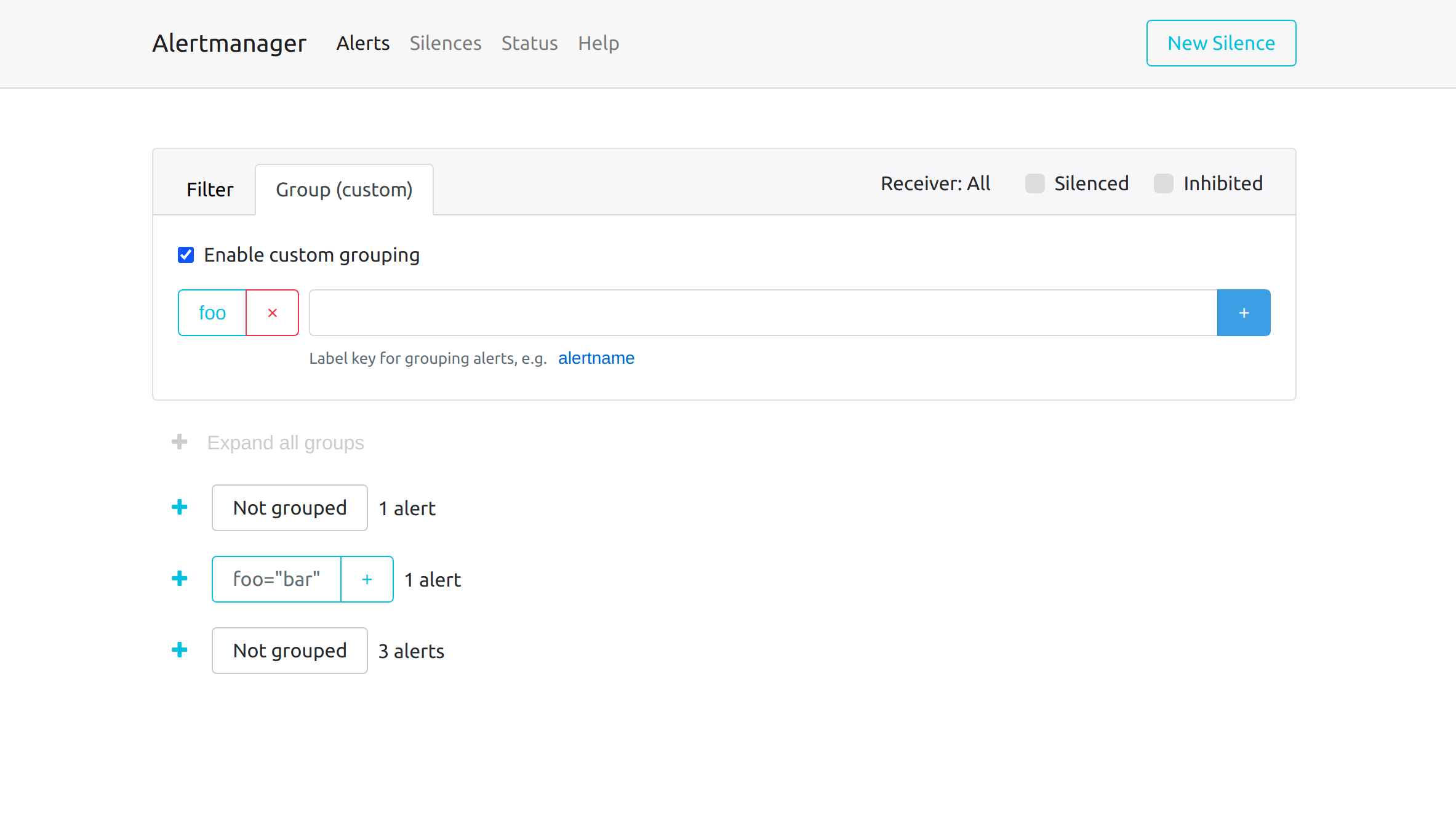Open the Silences page
The image size is (1456, 826).
(445, 43)
